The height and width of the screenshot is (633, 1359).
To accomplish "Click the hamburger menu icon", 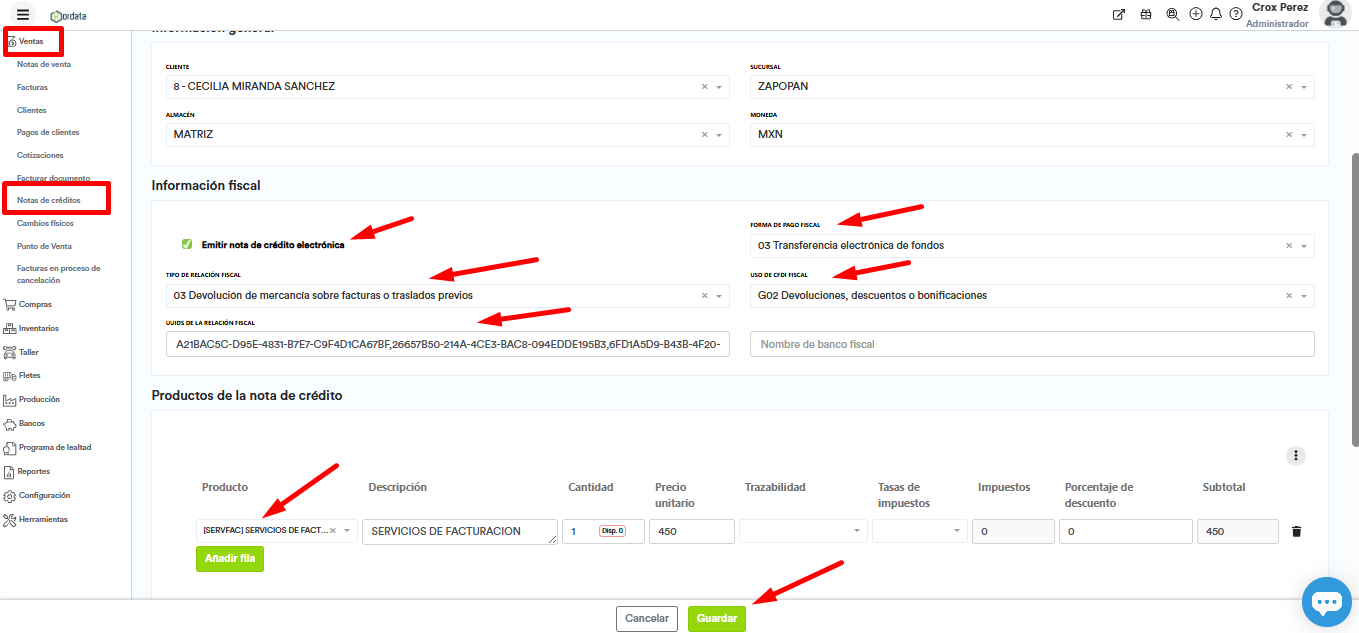I will (23, 14).
